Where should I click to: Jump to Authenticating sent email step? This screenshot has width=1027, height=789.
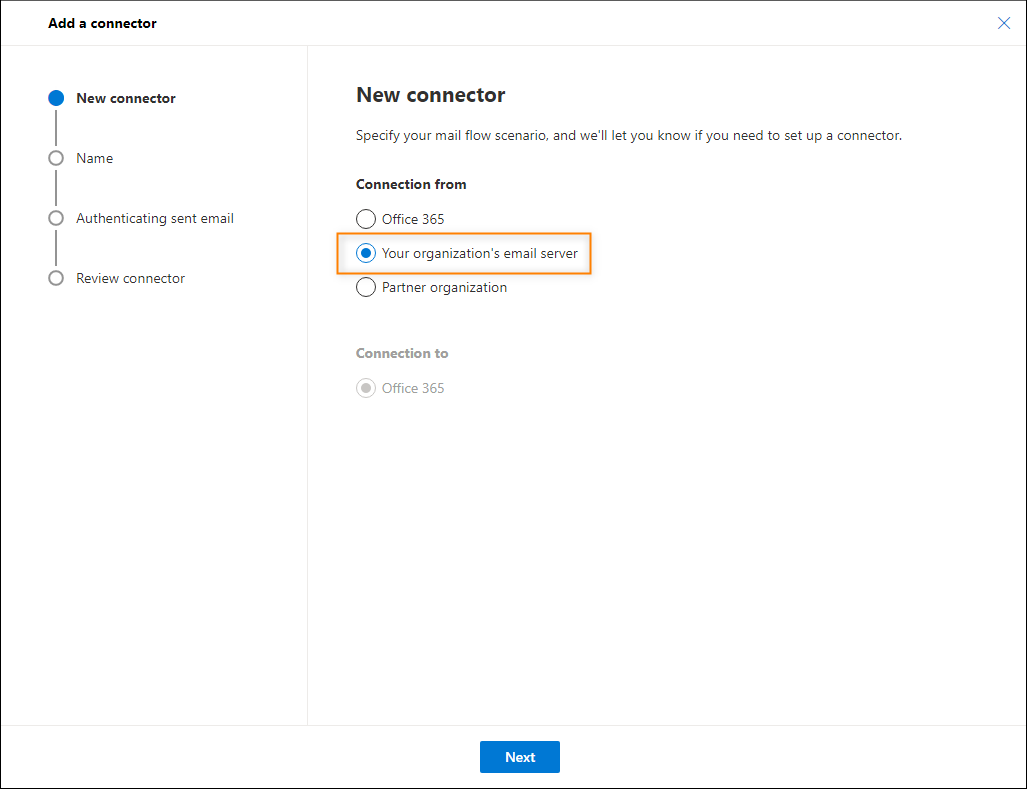(155, 219)
